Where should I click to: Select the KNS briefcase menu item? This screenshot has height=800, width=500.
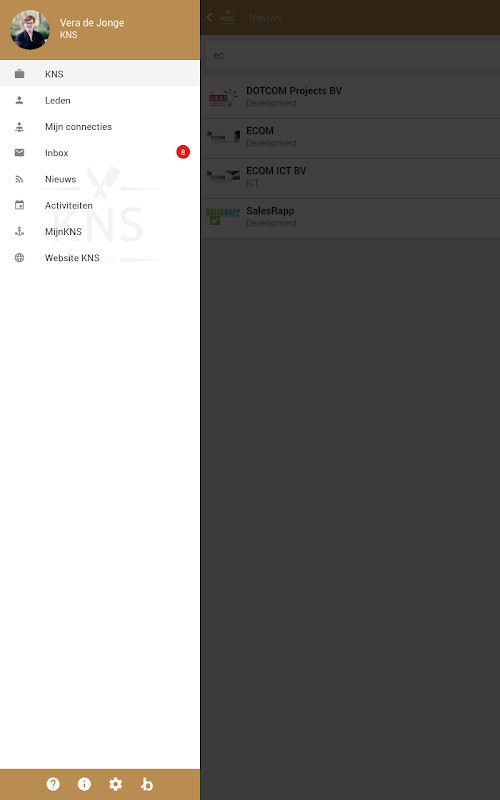pyautogui.click(x=100, y=74)
